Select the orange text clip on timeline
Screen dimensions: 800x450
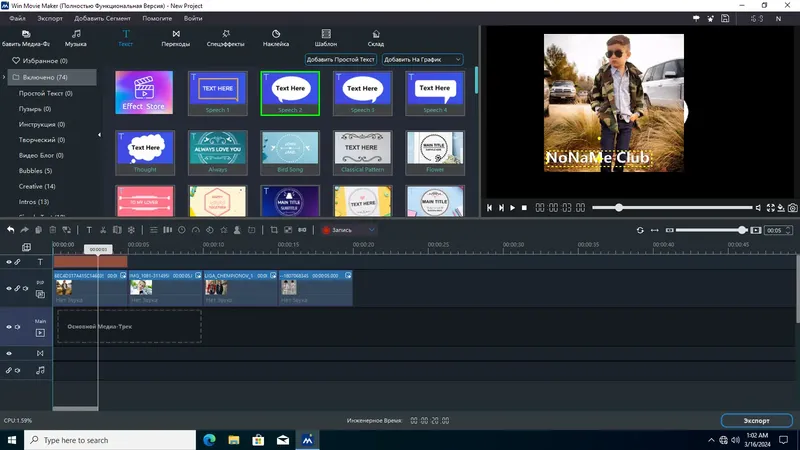90,262
